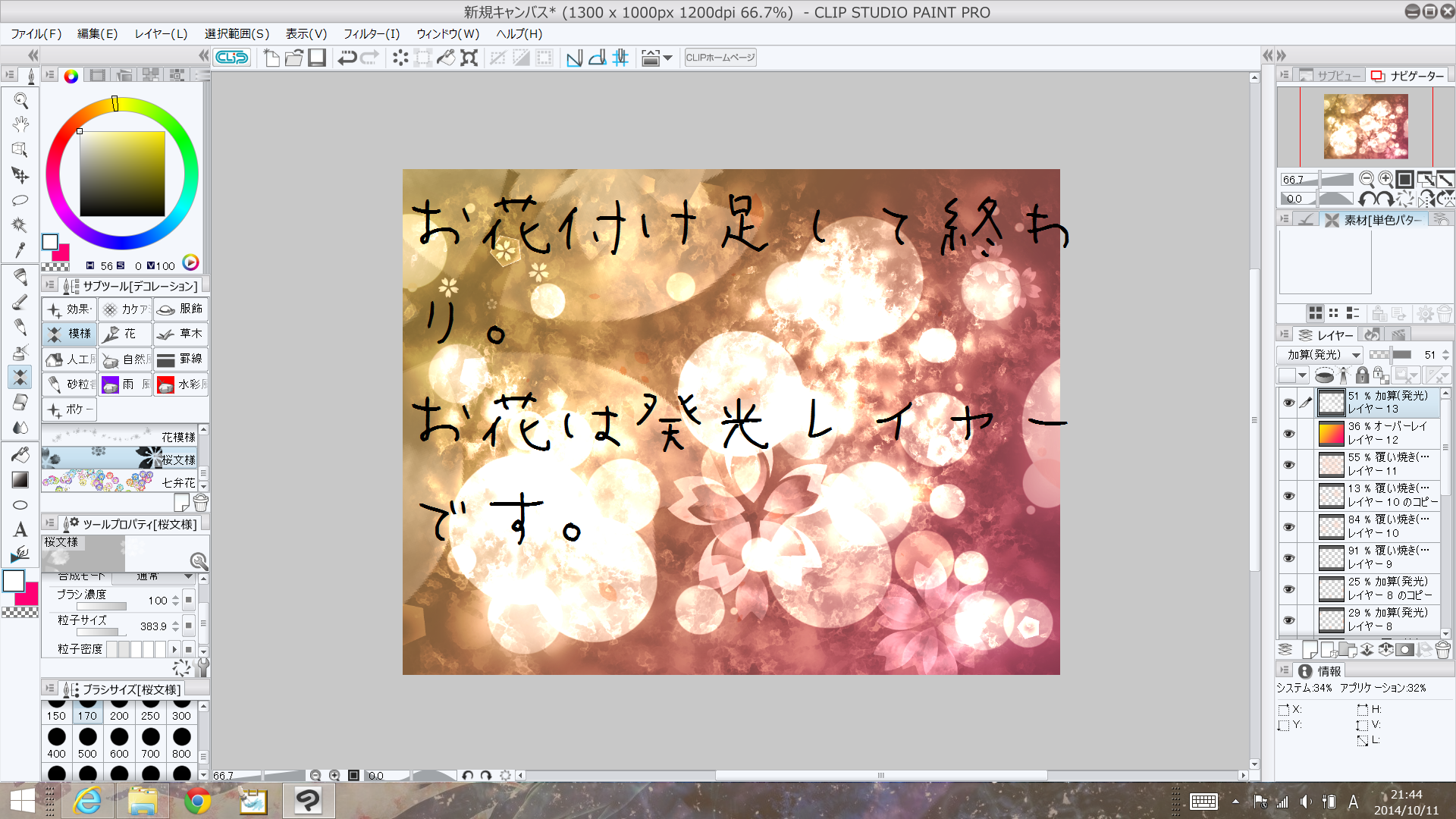This screenshot has width=1456, height=819.
Task: Expand the dropdown arrow next to the camera icon
Action: 668,58
